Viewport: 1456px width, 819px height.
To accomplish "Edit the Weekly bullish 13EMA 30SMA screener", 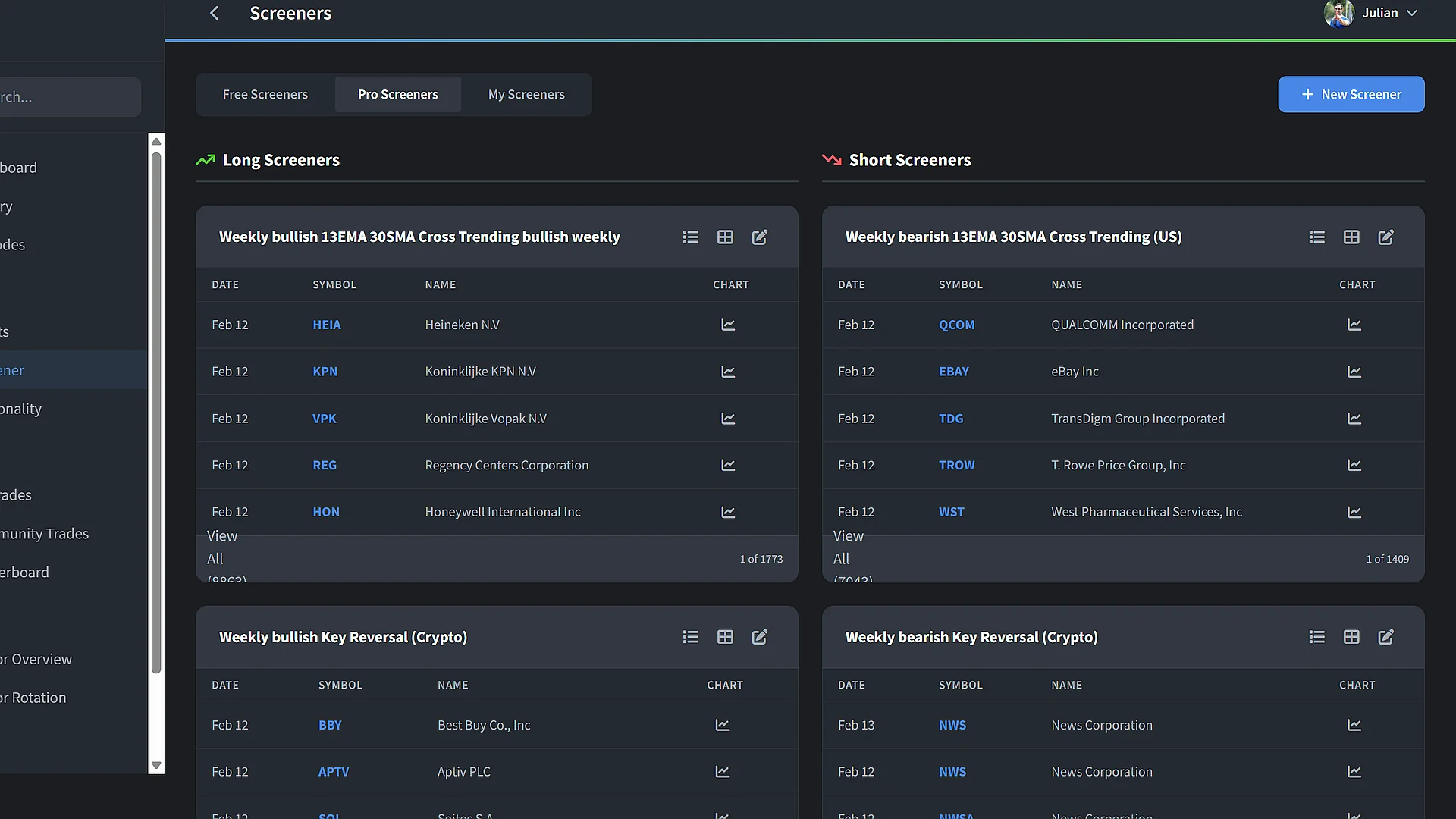I will point(759,237).
